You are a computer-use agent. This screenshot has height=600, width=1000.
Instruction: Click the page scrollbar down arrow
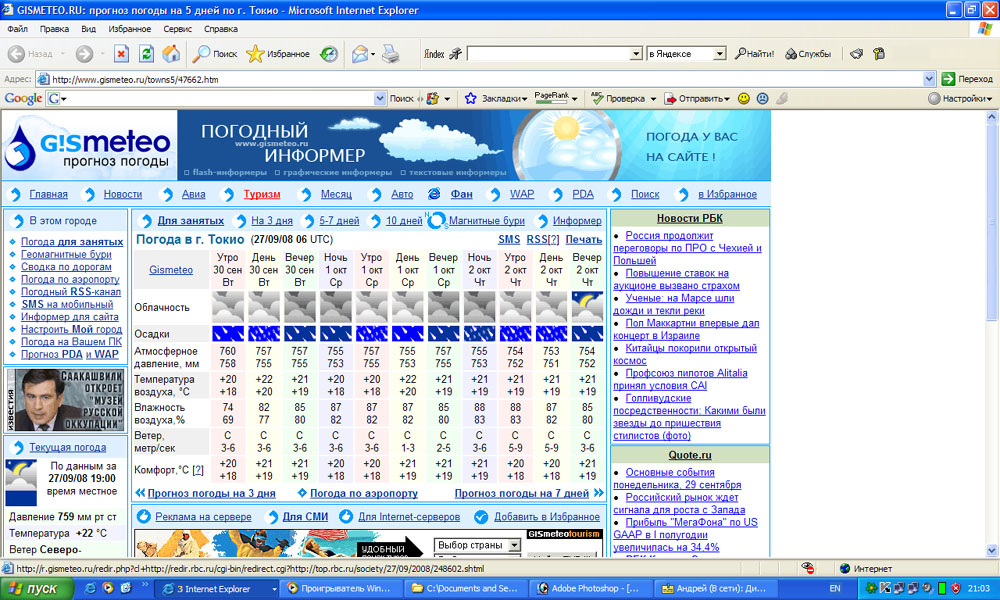coord(992,550)
